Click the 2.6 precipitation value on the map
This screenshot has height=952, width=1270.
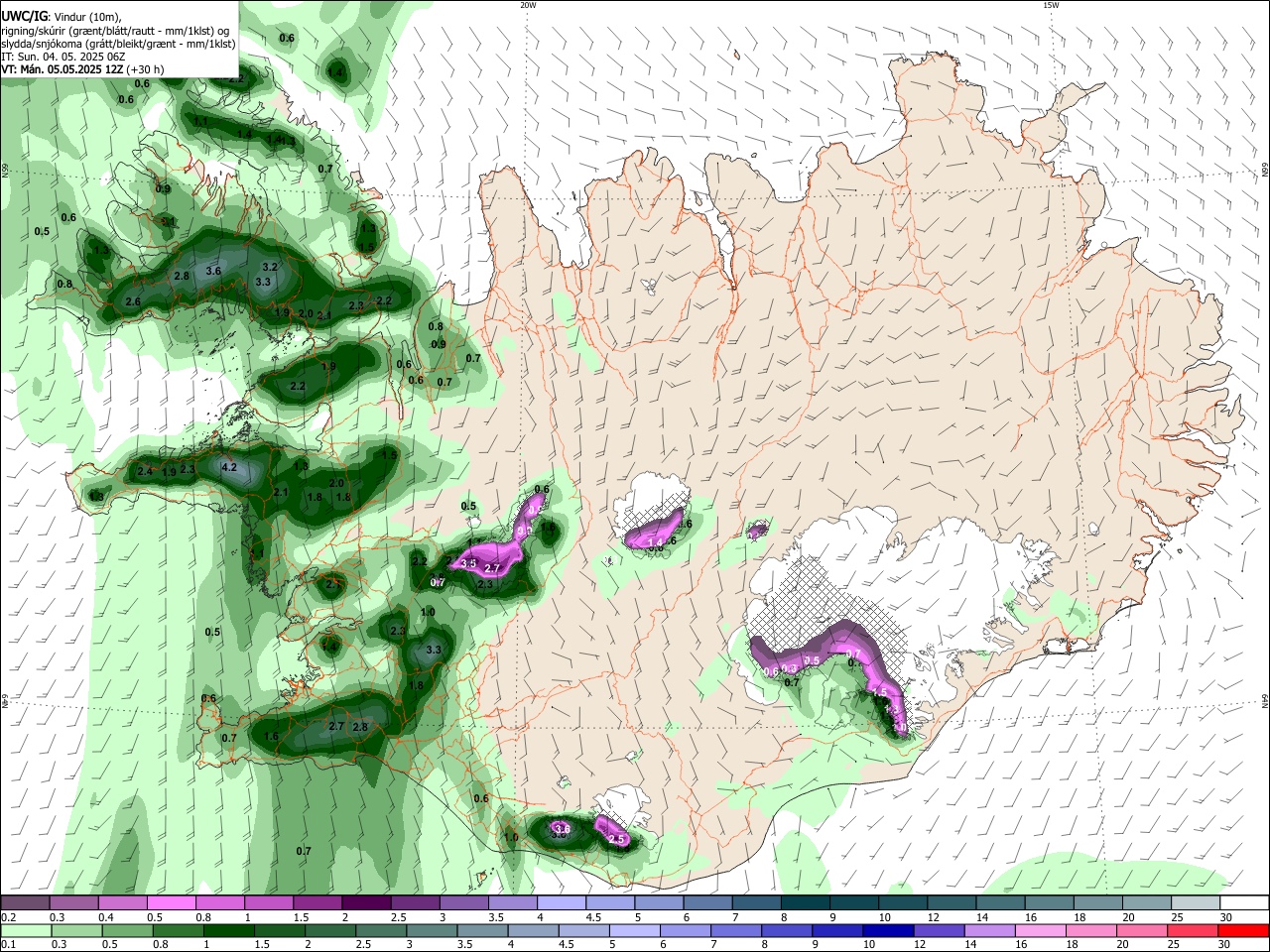point(133,301)
